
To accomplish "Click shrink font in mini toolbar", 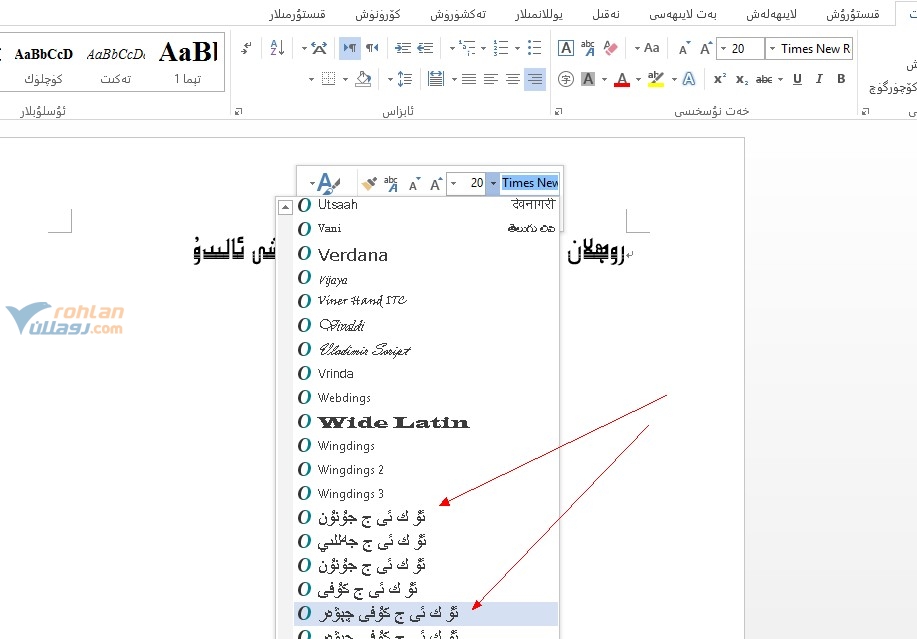I will coord(414,184).
